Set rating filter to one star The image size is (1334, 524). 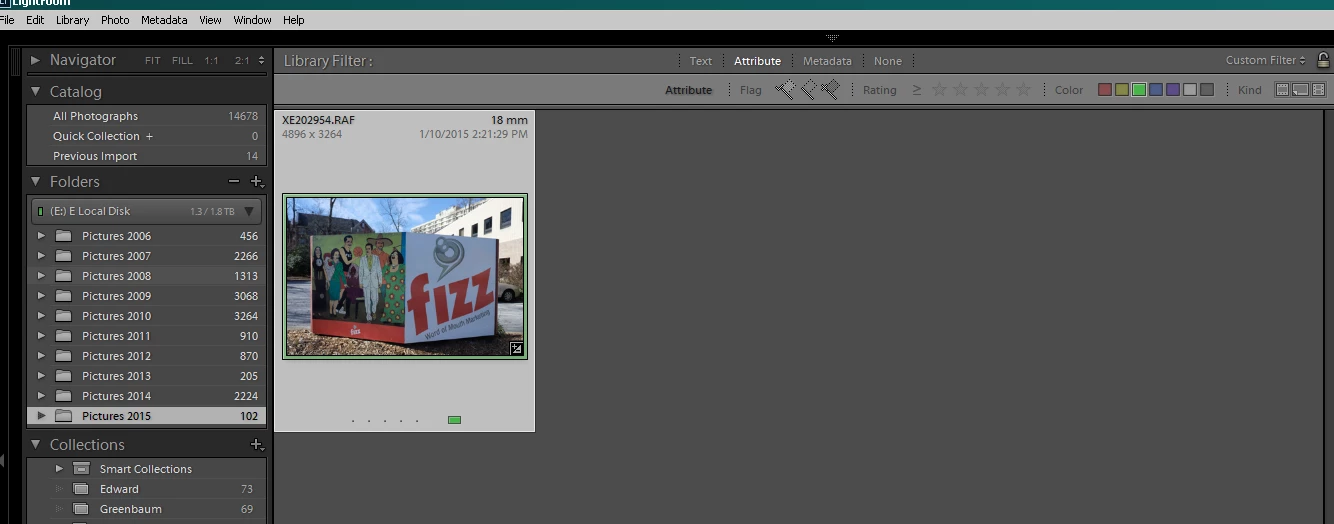click(x=939, y=90)
